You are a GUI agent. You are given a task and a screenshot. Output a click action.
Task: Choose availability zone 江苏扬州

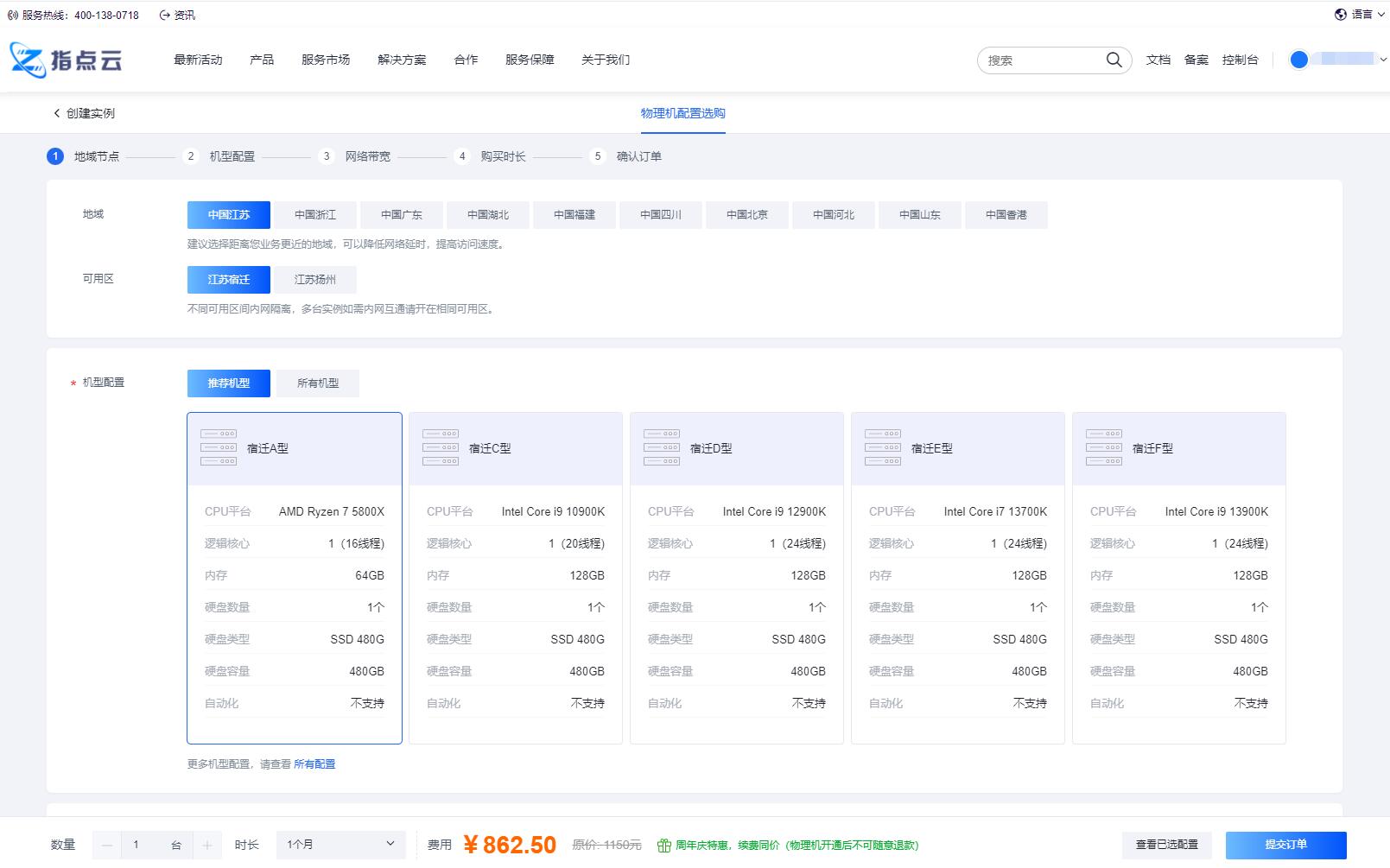pyautogui.click(x=315, y=280)
